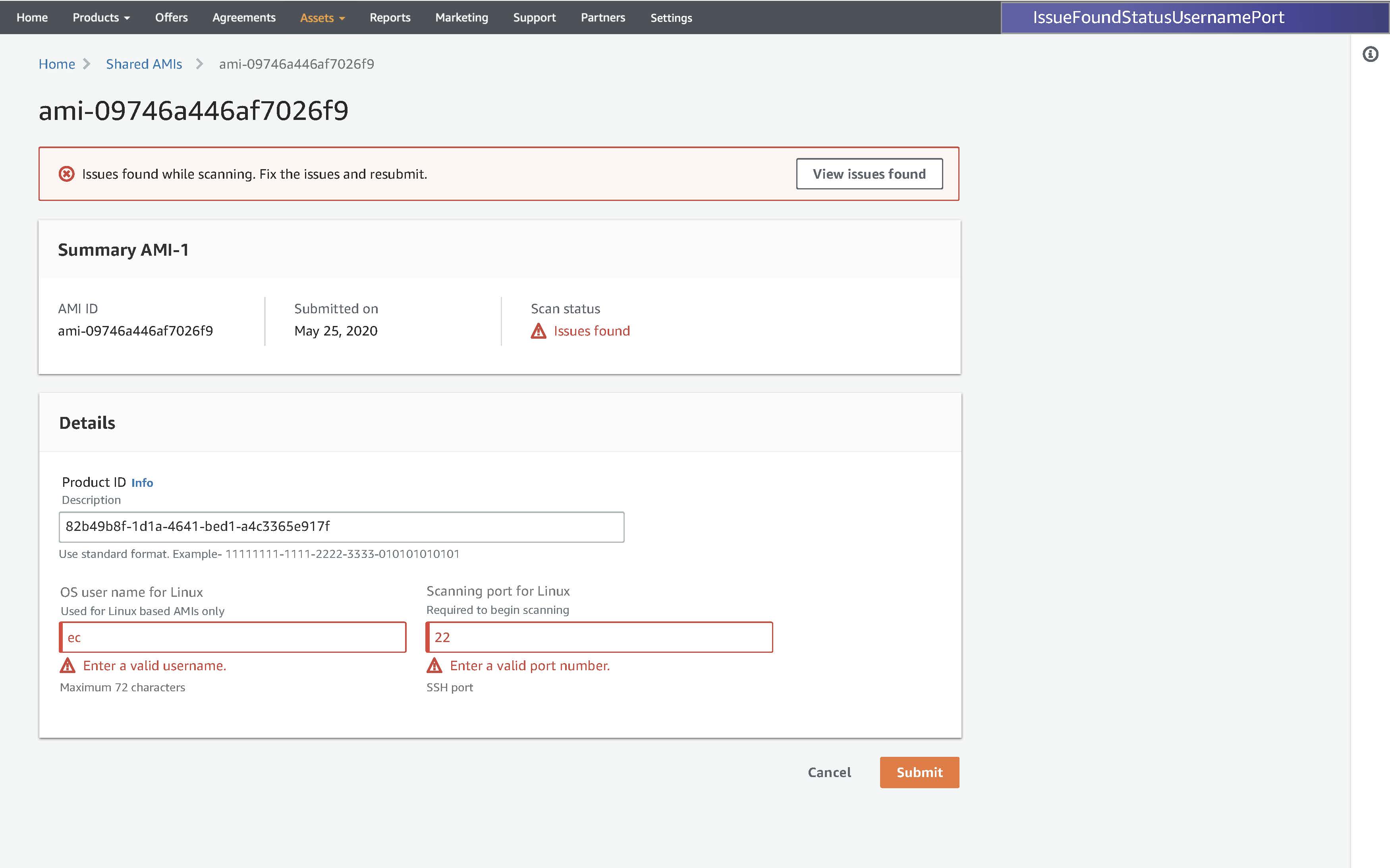Click warning icon next to port number error

coord(434,665)
